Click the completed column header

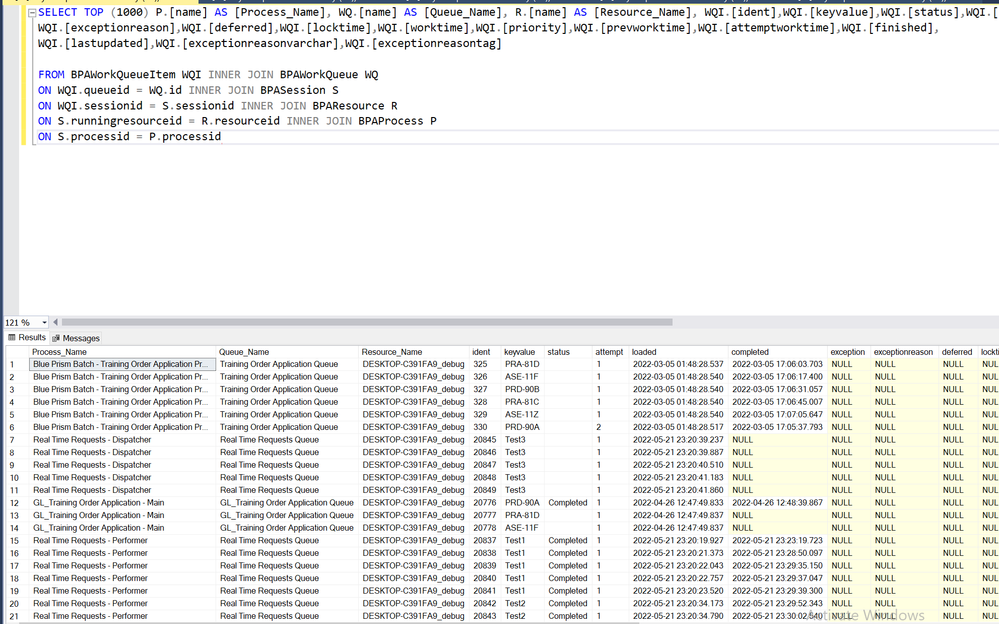point(750,352)
